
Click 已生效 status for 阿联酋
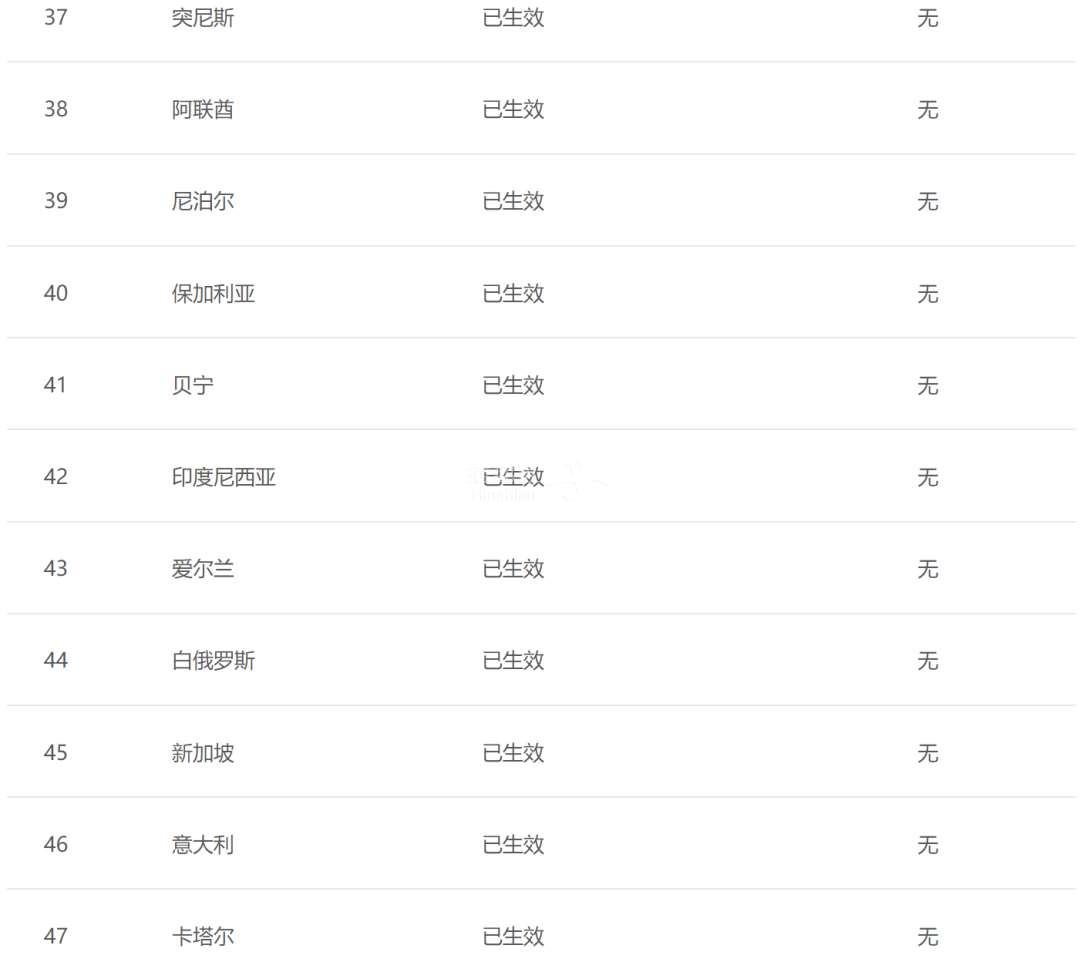pos(513,109)
